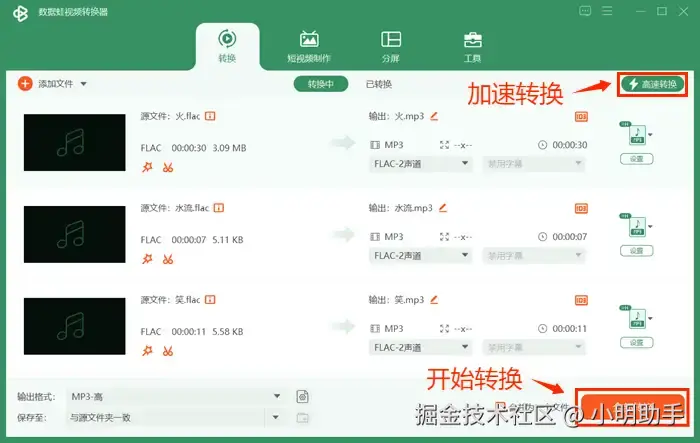Screen dimensions: 700x443
Task: Enable 高速转换 mode
Action: [653, 84]
